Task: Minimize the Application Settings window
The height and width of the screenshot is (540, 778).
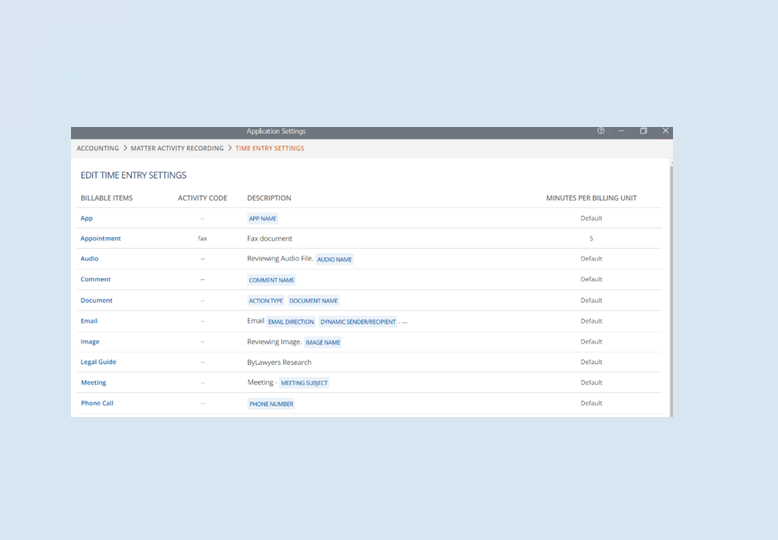Action: click(x=621, y=131)
